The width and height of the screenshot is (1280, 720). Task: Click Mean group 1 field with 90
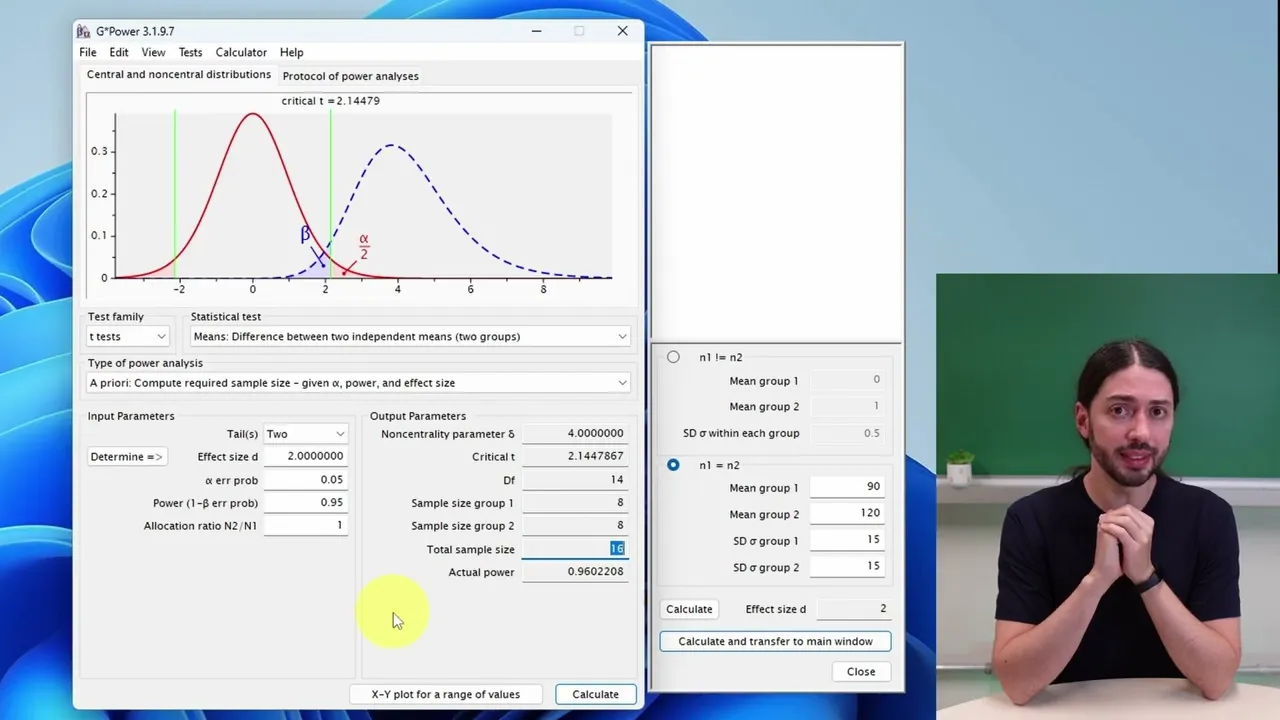coord(847,486)
